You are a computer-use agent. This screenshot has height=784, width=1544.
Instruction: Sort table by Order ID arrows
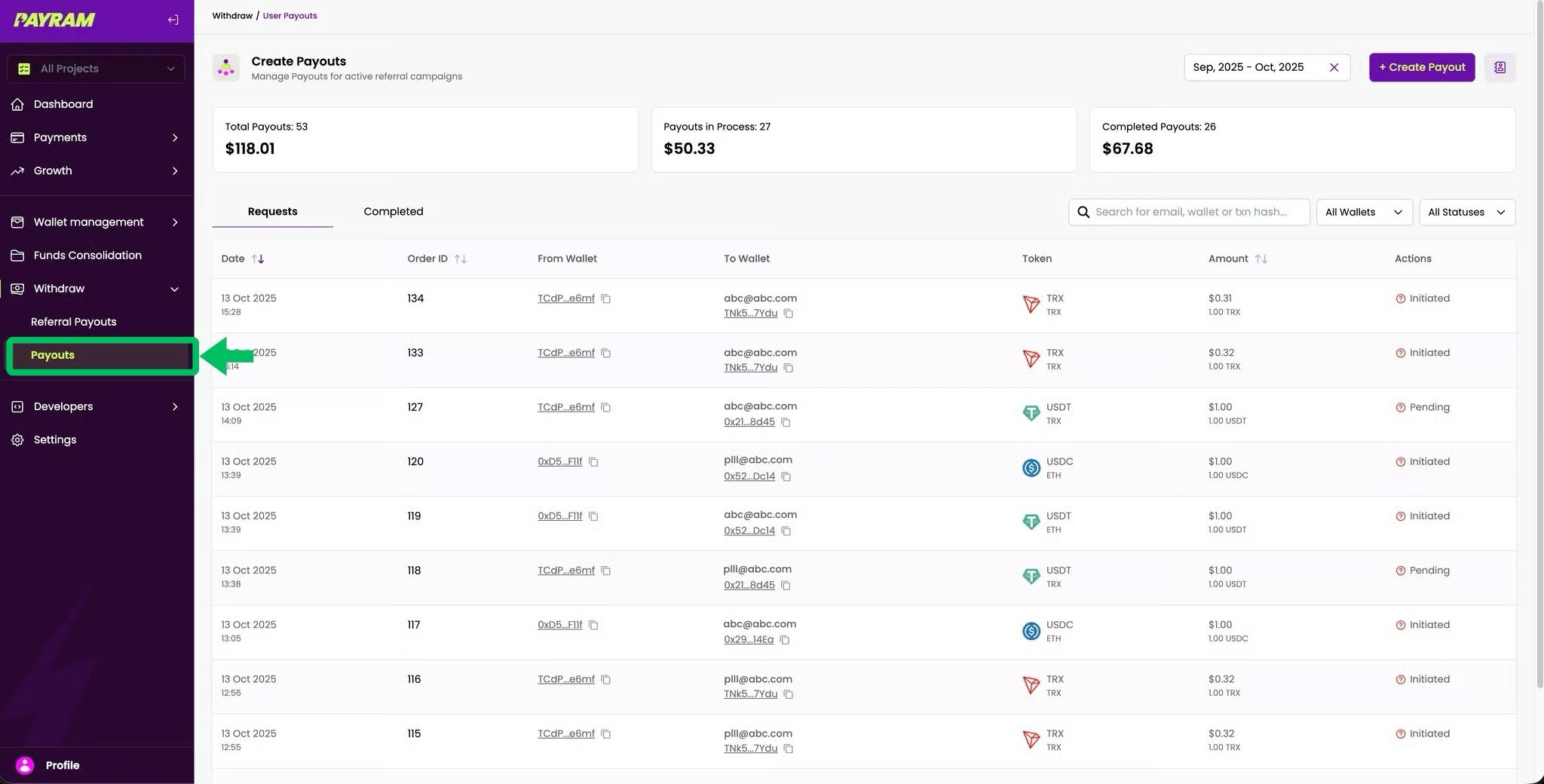pyautogui.click(x=460, y=259)
